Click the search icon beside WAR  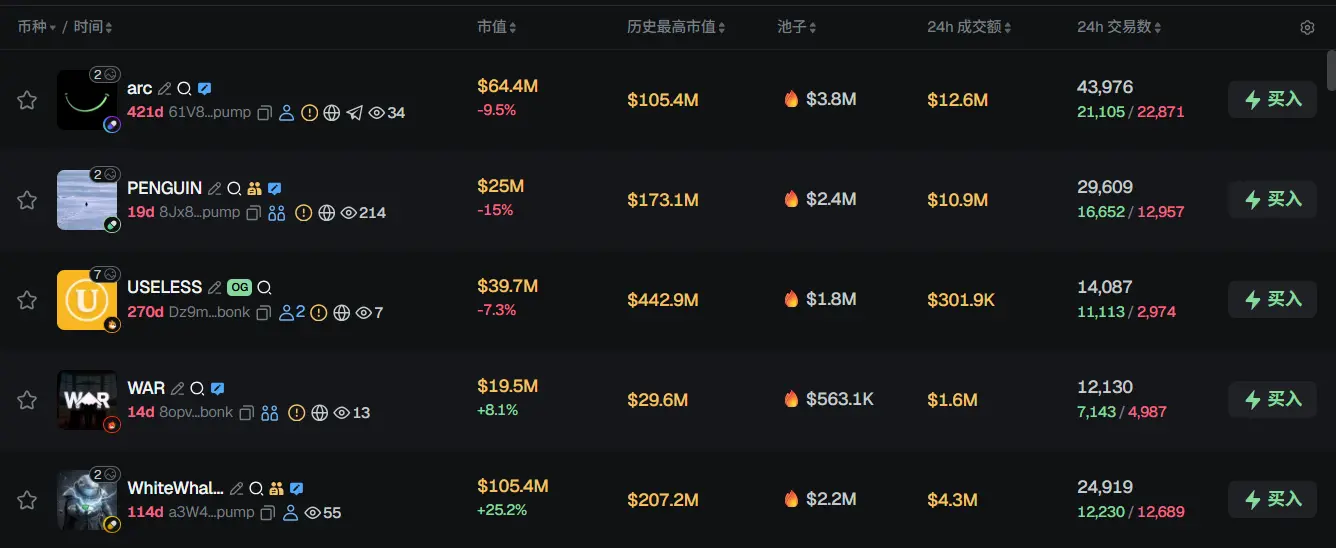coord(198,388)
